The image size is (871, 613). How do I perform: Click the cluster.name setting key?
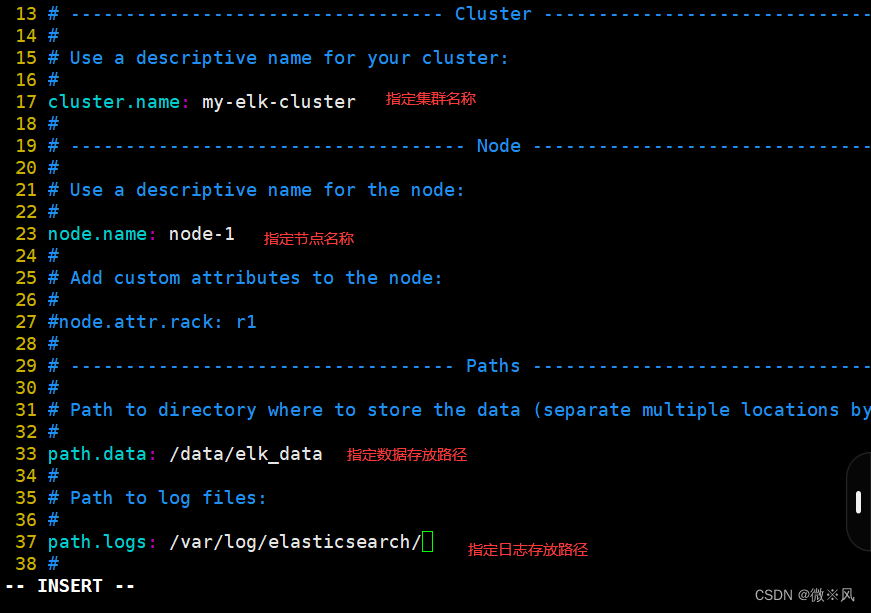[x=113, y=102]
